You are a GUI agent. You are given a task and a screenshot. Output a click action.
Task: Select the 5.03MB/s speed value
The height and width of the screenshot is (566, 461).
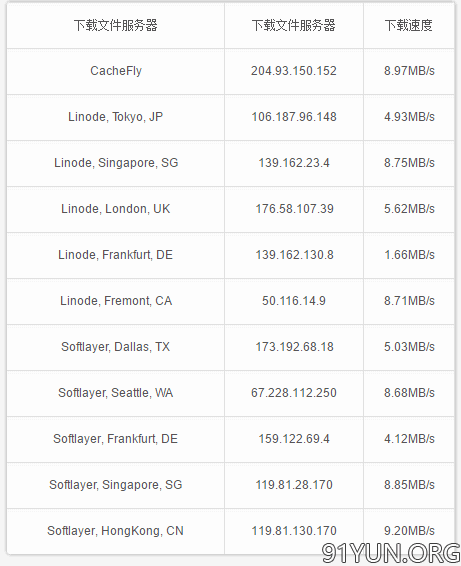click(x=409, y=347)
